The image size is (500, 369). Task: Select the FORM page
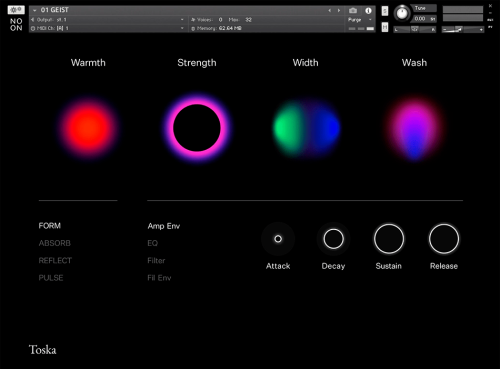pyautogui.click(x=50, y=226)
